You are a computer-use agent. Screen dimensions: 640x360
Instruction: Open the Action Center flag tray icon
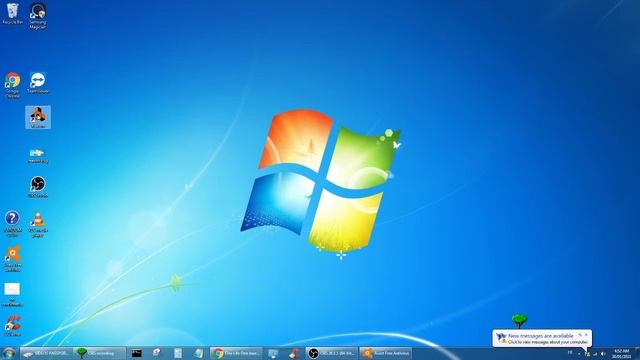(x=587, y=353)
